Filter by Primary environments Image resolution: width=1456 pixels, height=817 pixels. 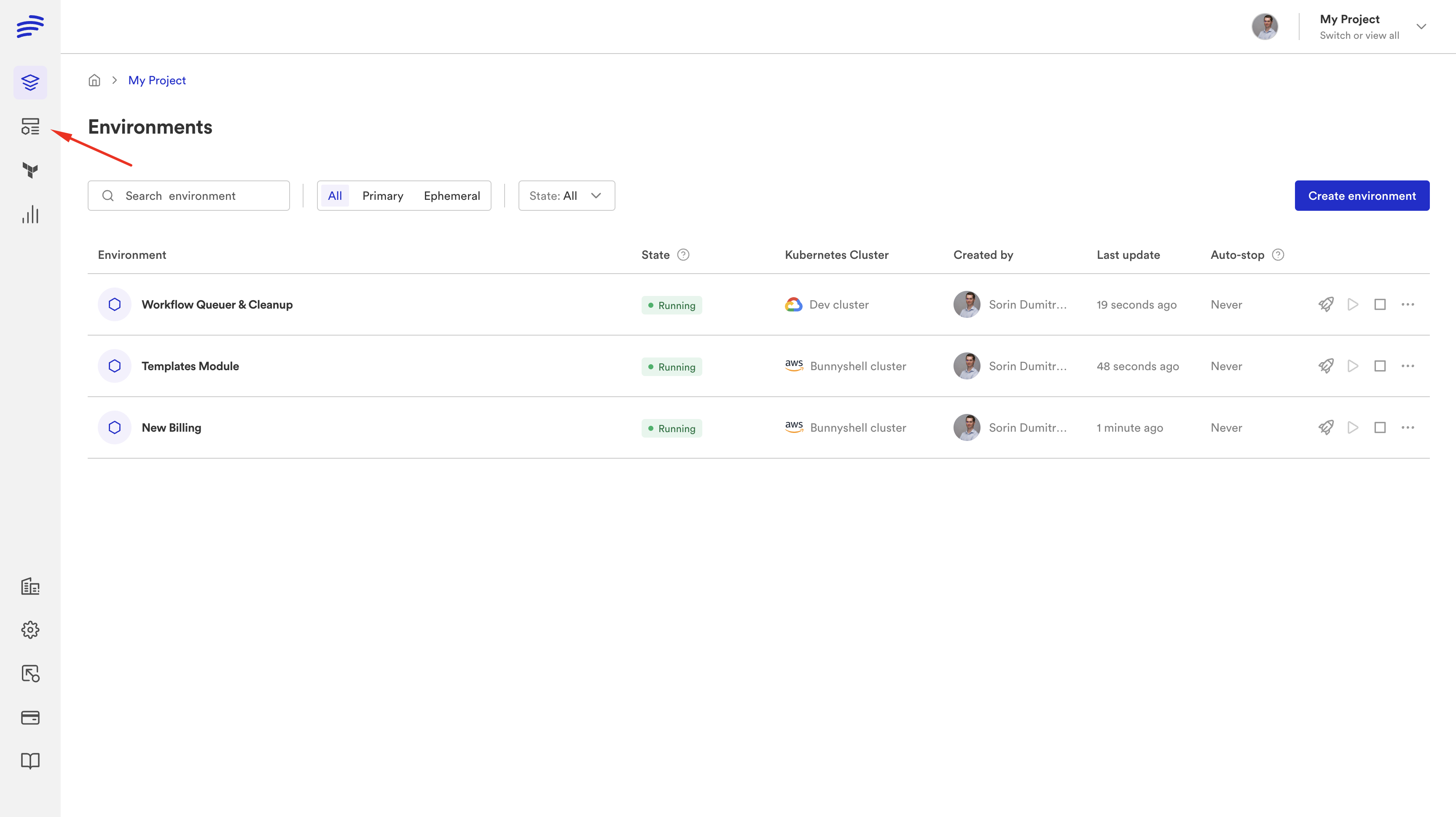(x=383, y=196)
